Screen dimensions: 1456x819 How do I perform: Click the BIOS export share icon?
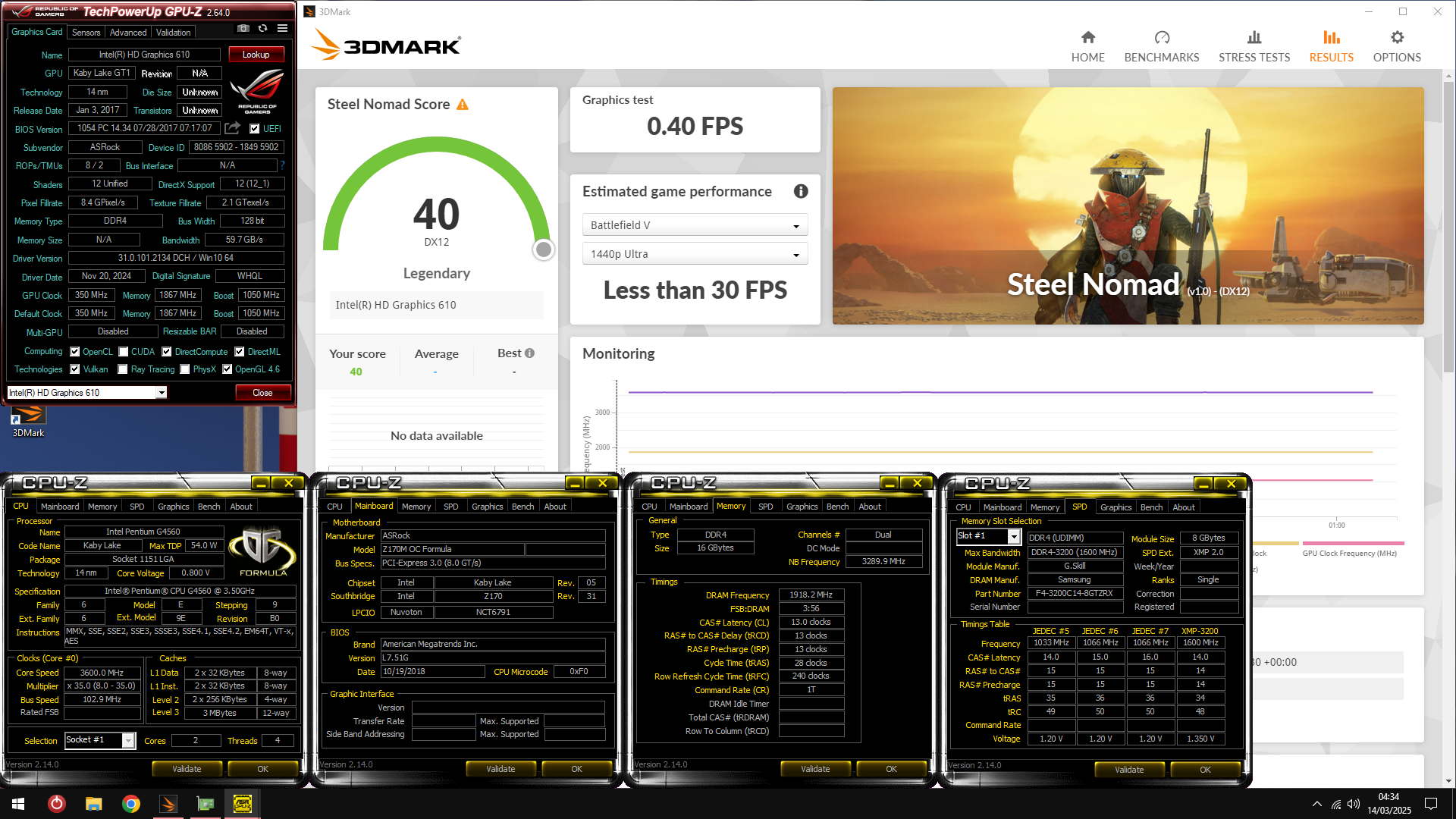tap(233, 128)
